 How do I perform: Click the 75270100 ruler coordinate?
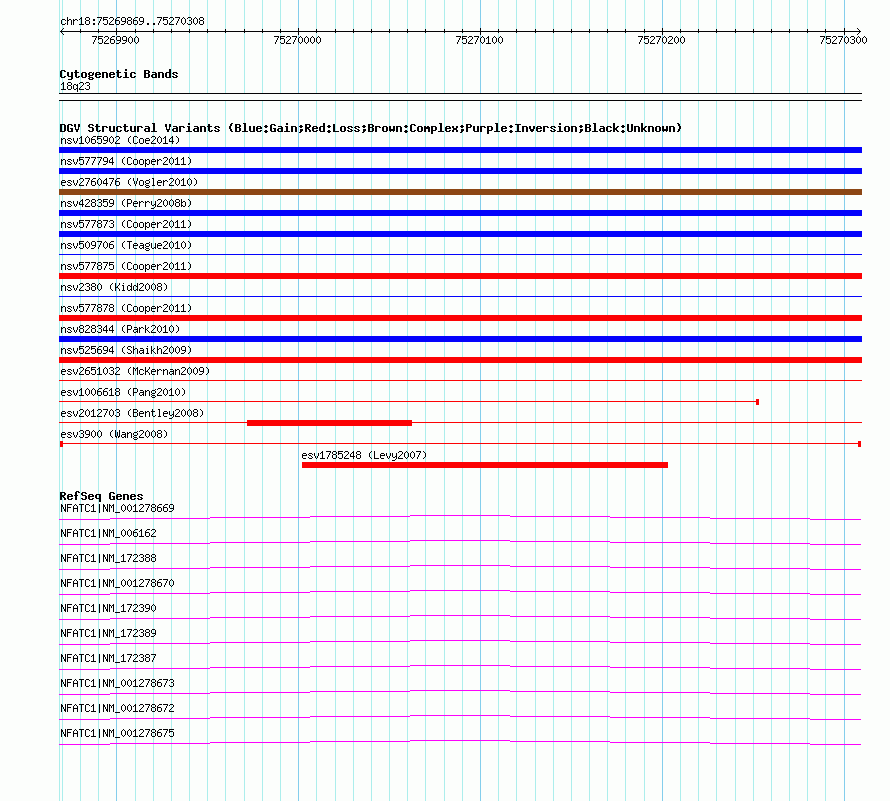click(x=480, y=40)
